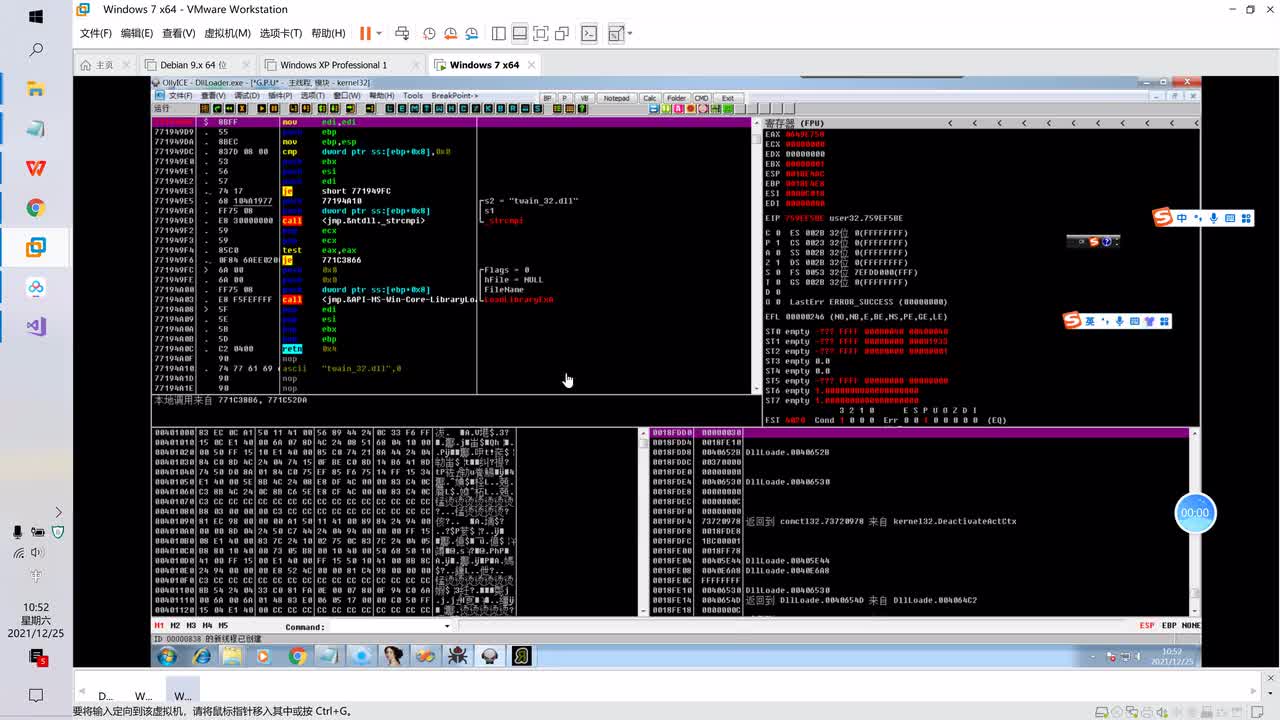Image resolution: width=1280 pixels, height=720 pixels.
Task: Open the VMware snapshot manager
Action: 471,33
